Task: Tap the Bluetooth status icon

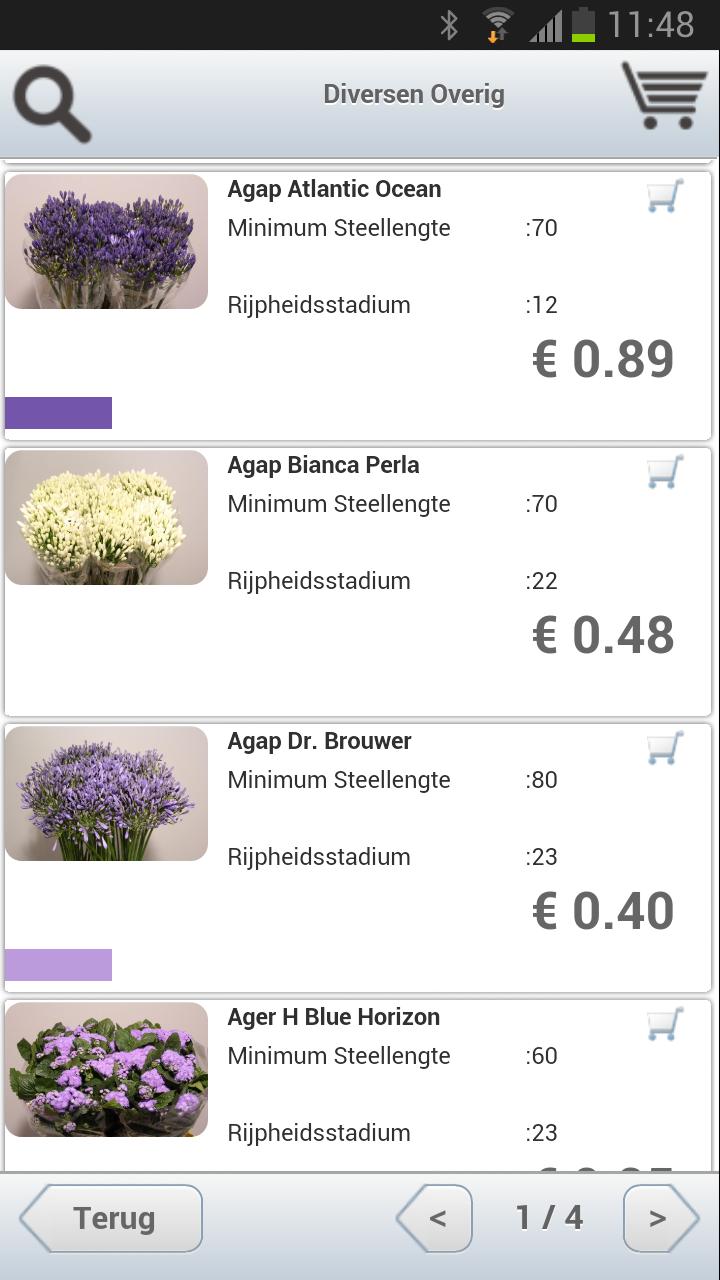Action: pos(449,25)
